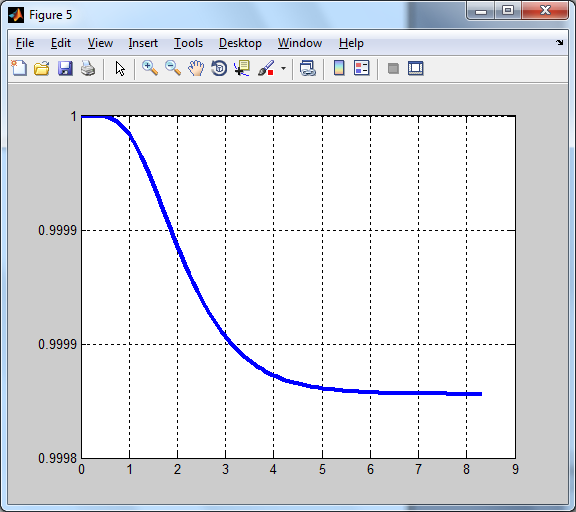The width and height of the screenshot is (576, 512).
Task: Click the x-axis tick label 5
Action: click(322, 469)
